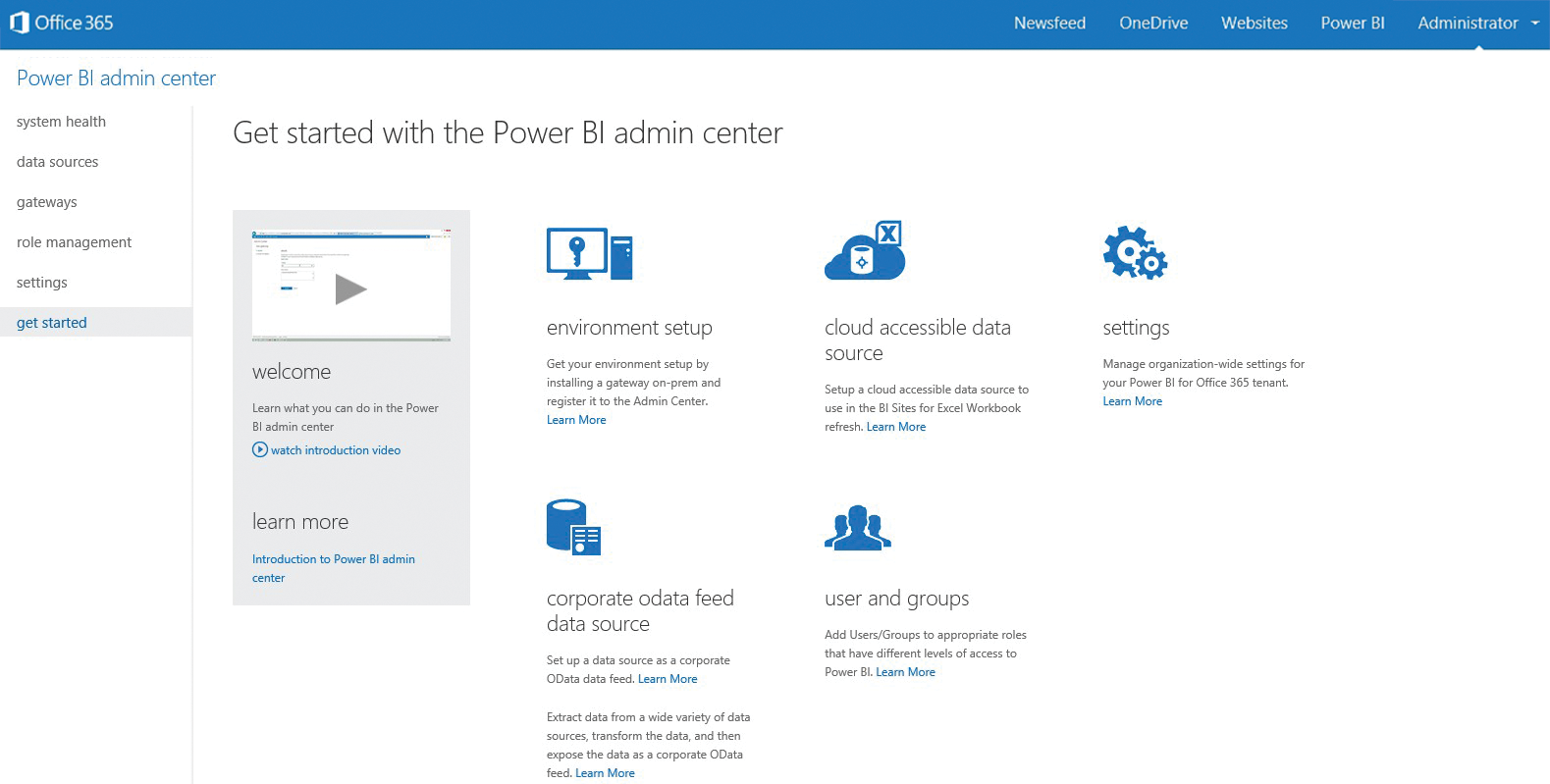Click the welcome heading
Viewport: 1550px width, 784px height.
tap(292, 372)
